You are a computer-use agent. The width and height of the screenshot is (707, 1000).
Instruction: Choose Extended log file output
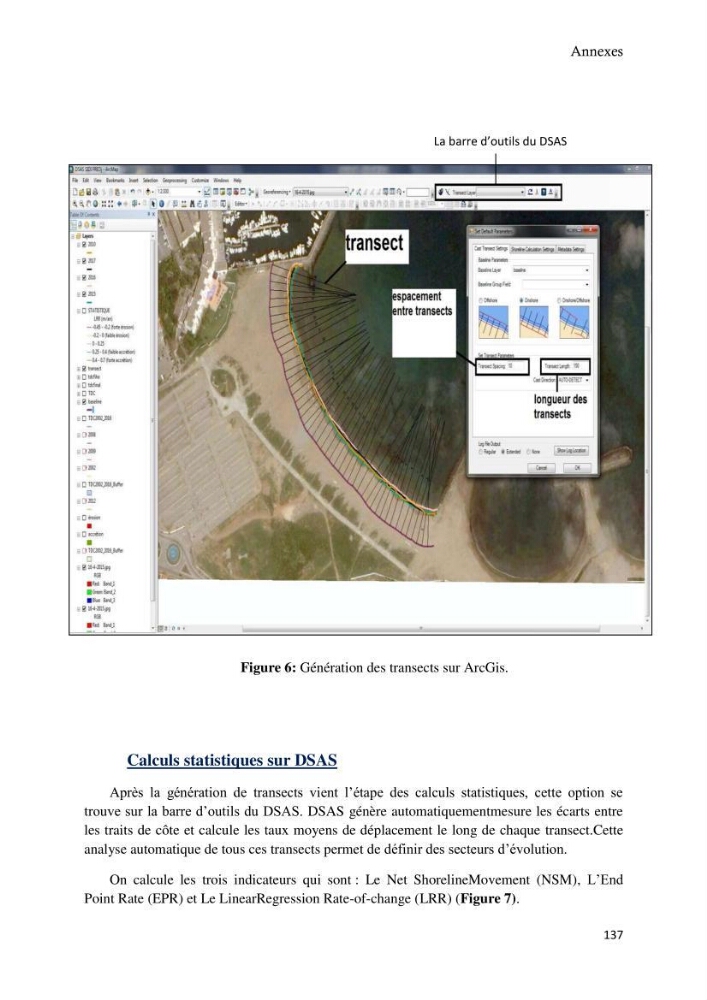[502, 452]
